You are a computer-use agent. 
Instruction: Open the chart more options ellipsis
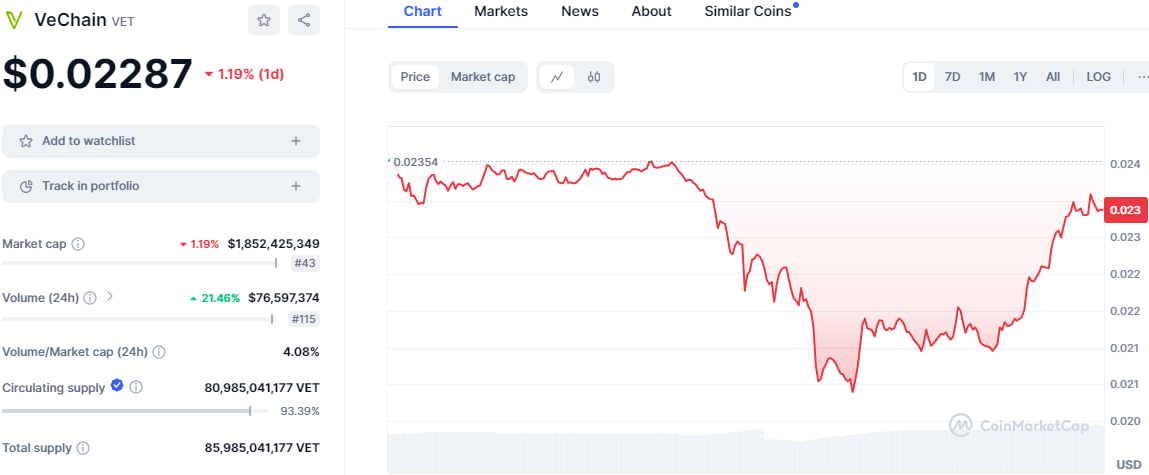pyautogui.click(x=1142, y=77)
